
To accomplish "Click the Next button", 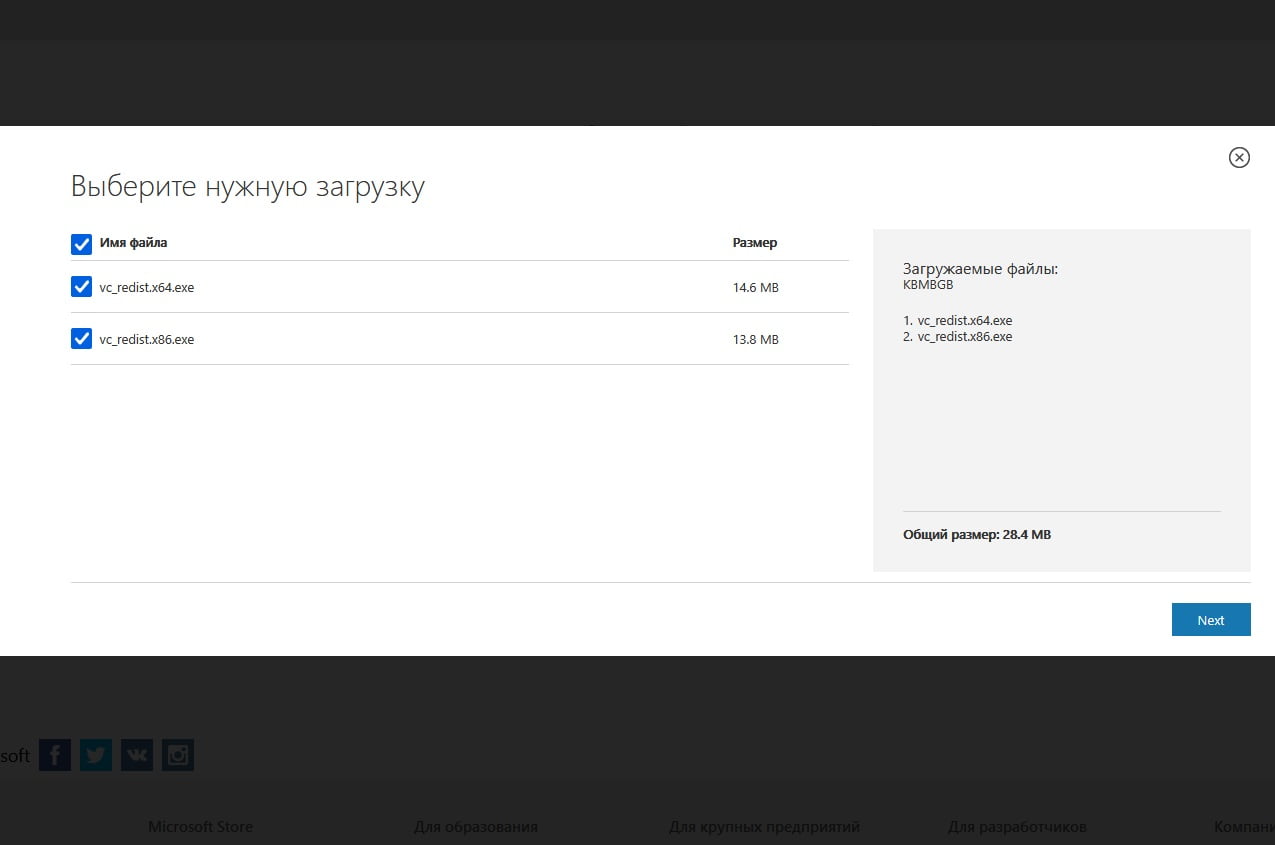I will (1211, 620).
